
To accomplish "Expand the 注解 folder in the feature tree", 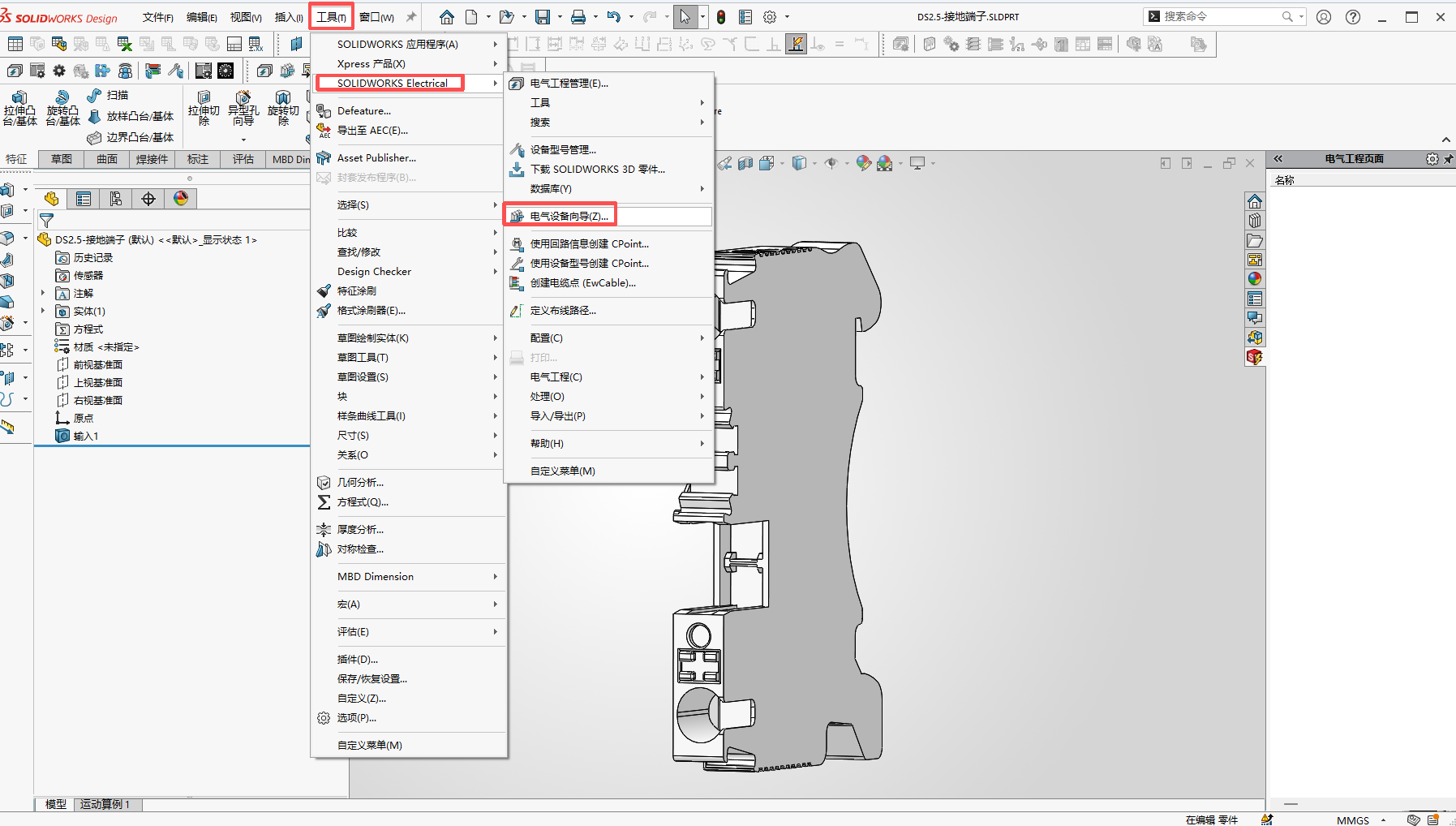I will click(x=43, y=294).
